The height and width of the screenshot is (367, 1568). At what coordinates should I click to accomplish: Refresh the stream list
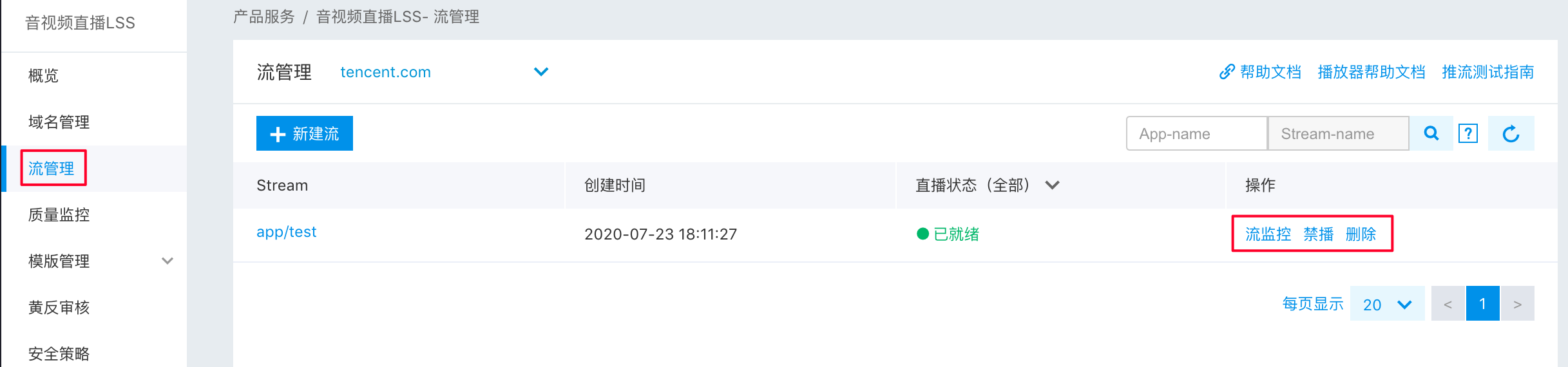[1511, 133]
